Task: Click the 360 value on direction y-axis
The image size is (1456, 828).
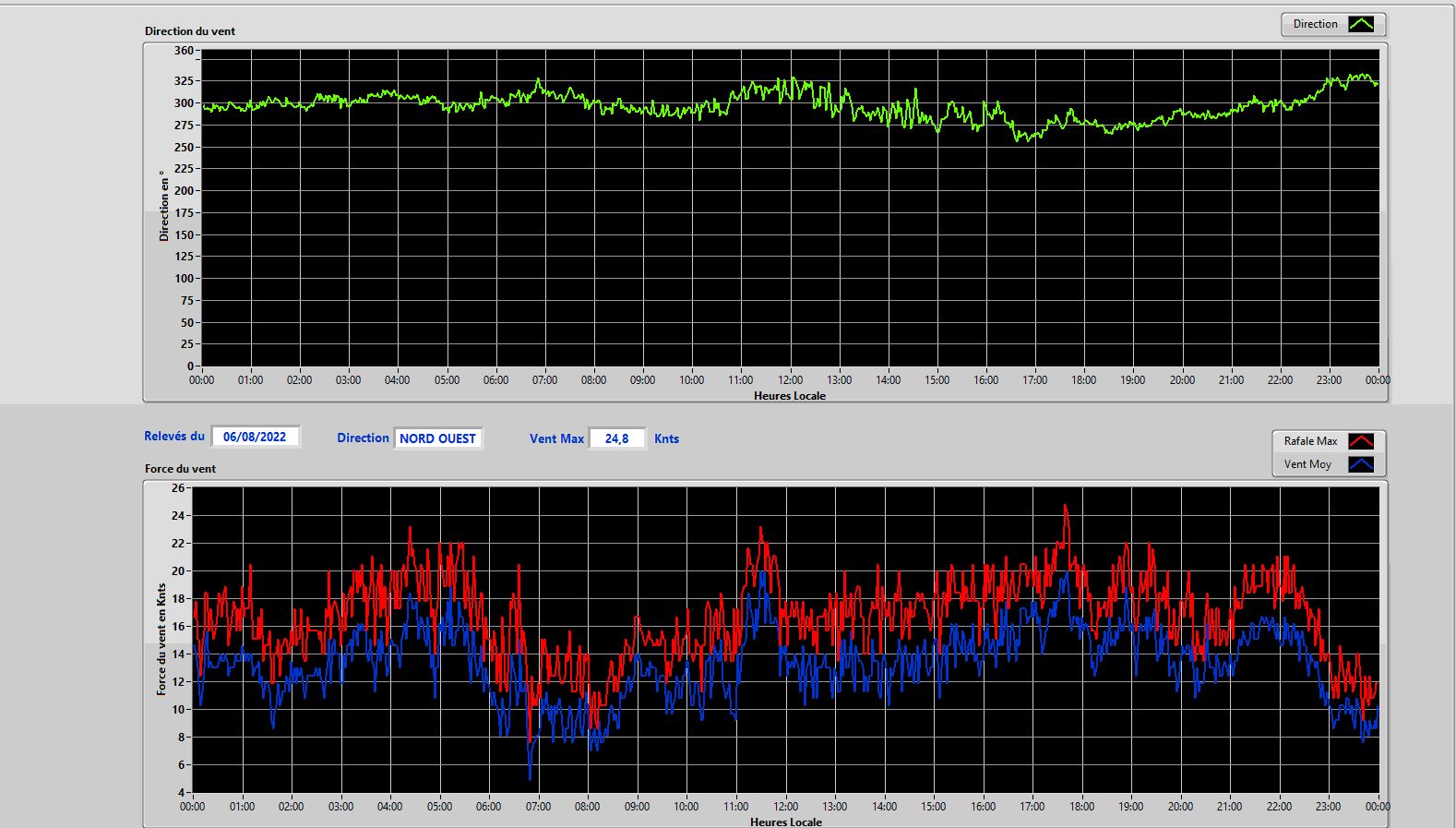Action: pyautogui.click(x=184, y=51)
